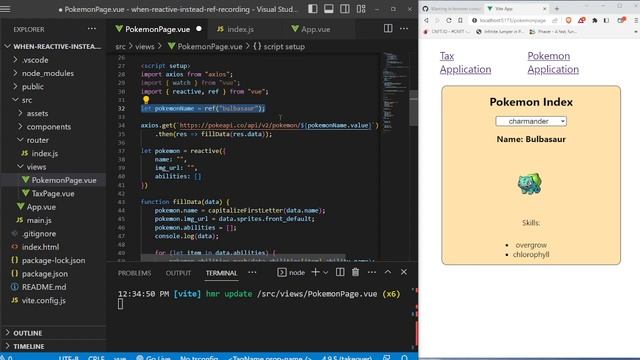Image resolution: width=640 pixels, height=360 pixels.
Task: Toggle primary side bar layout icon
Action: (313, 9)
